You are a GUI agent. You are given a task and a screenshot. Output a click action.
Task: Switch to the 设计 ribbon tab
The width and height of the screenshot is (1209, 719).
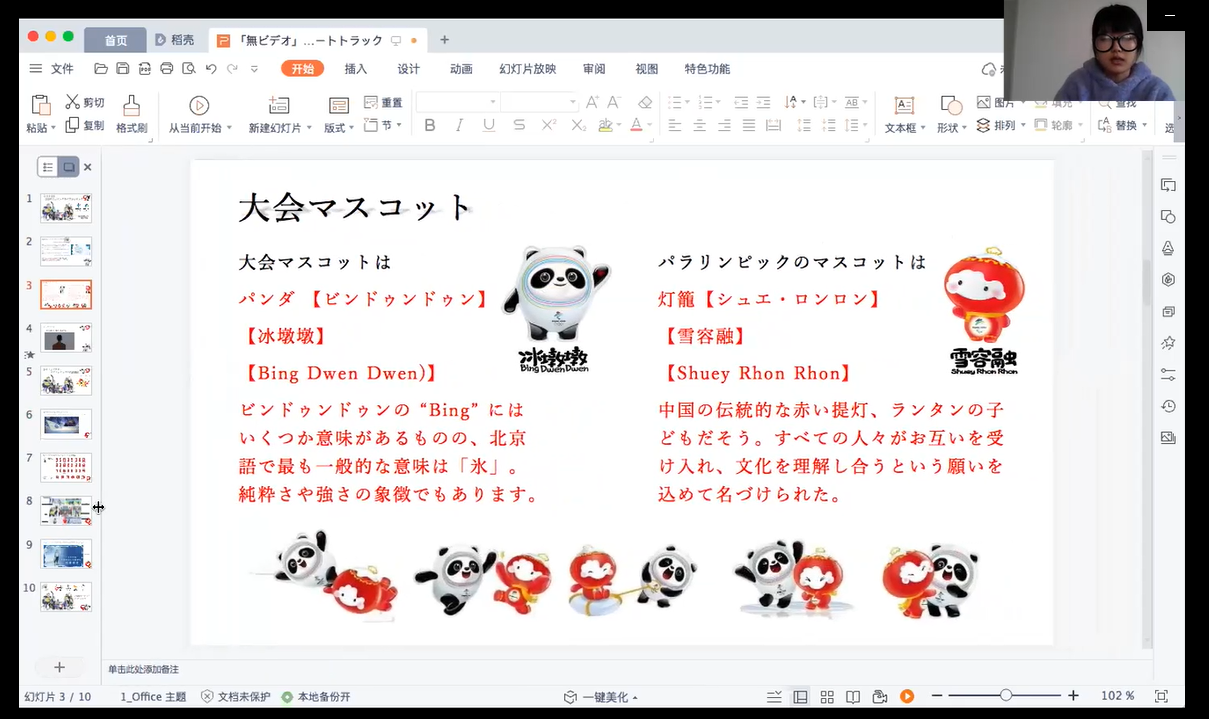click(409, 69)
